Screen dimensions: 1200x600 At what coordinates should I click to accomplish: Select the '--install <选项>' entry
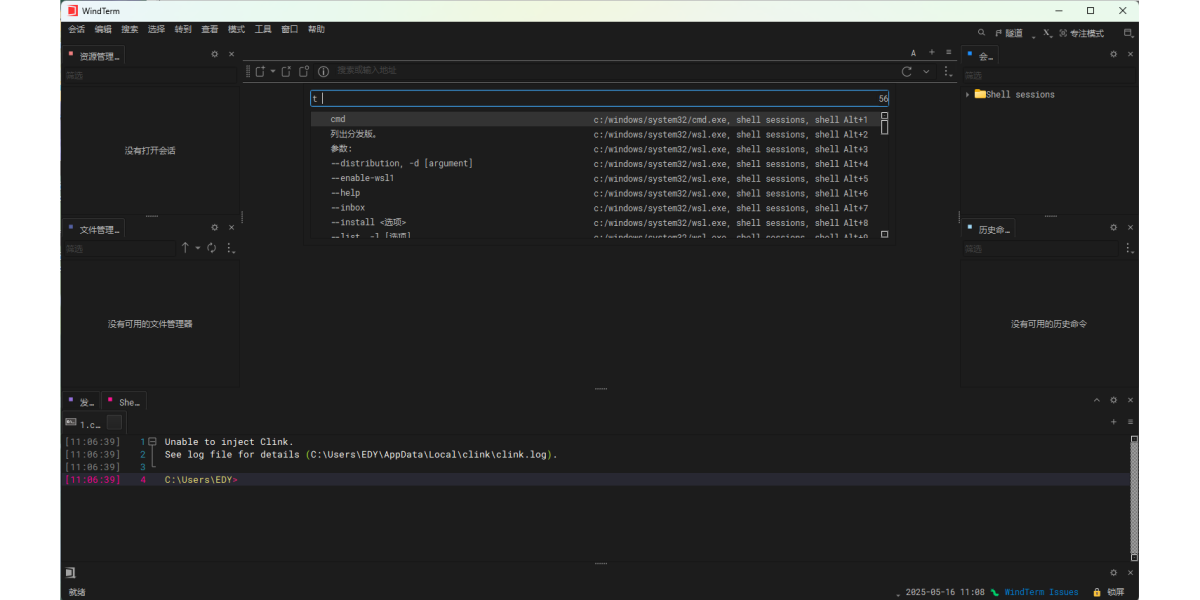[x=595, y=222]
